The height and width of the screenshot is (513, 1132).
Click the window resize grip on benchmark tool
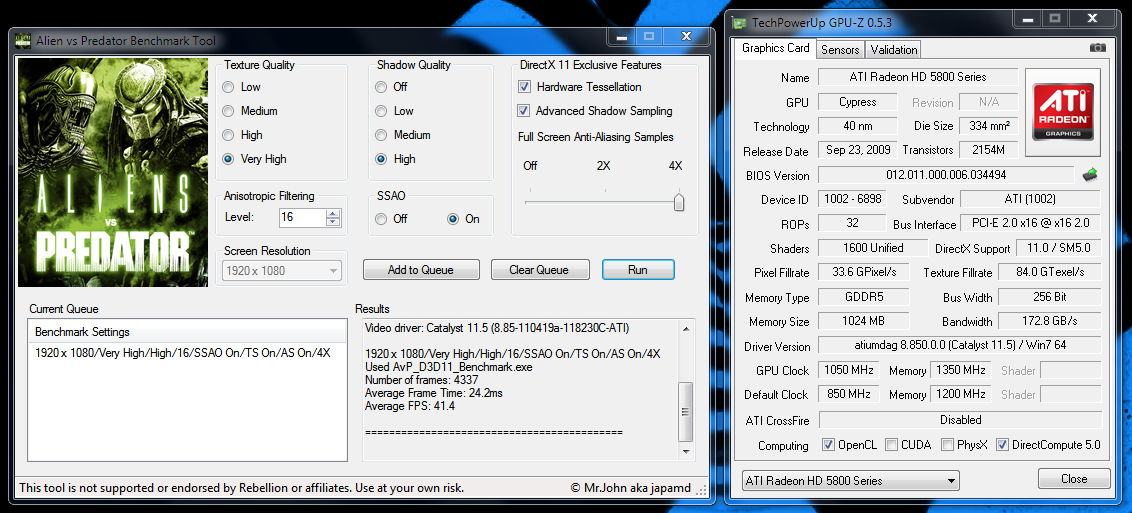(702, 490)
